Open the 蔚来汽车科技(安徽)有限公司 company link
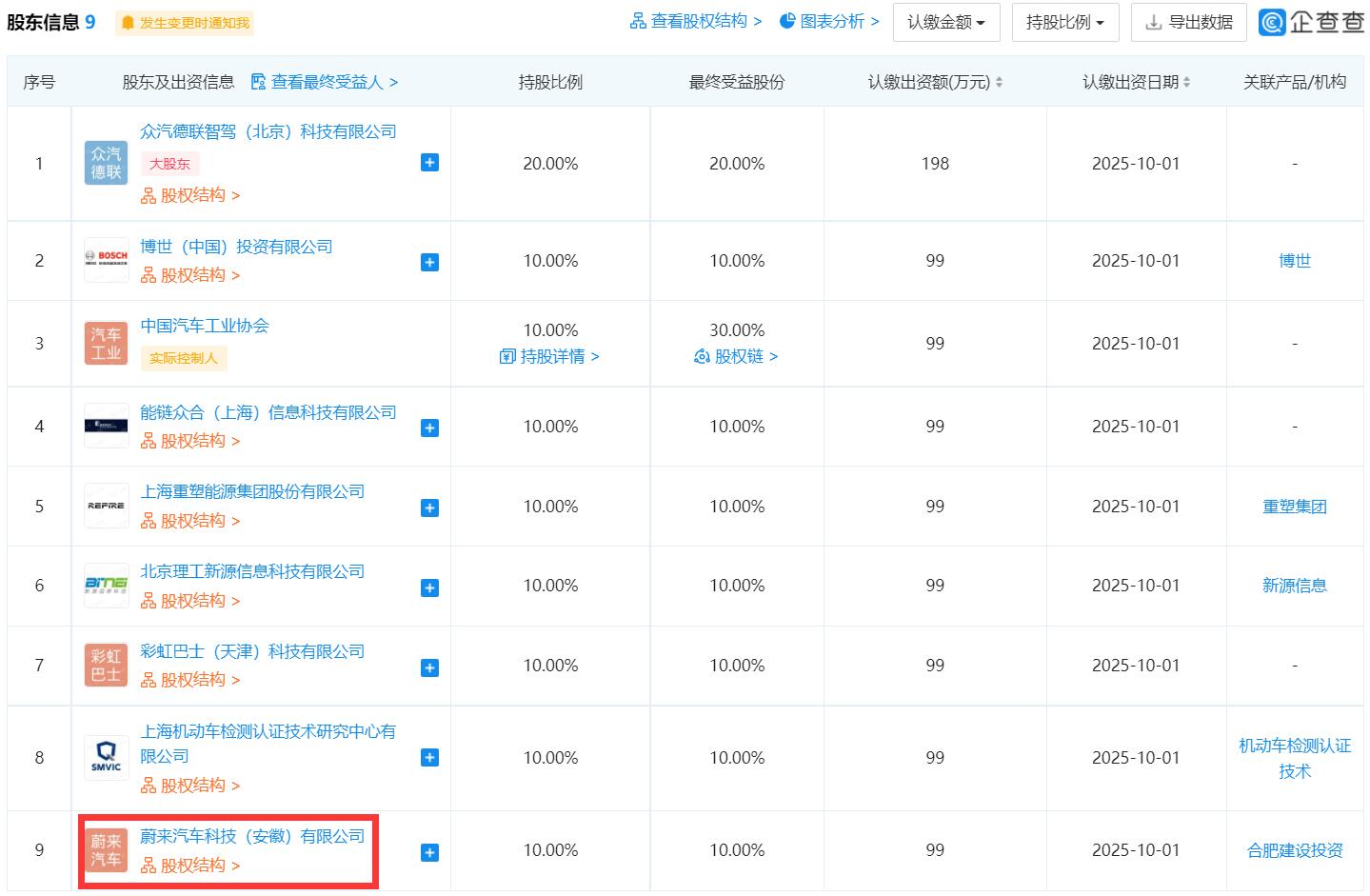Screen dimensions: 1370x896 252,836
